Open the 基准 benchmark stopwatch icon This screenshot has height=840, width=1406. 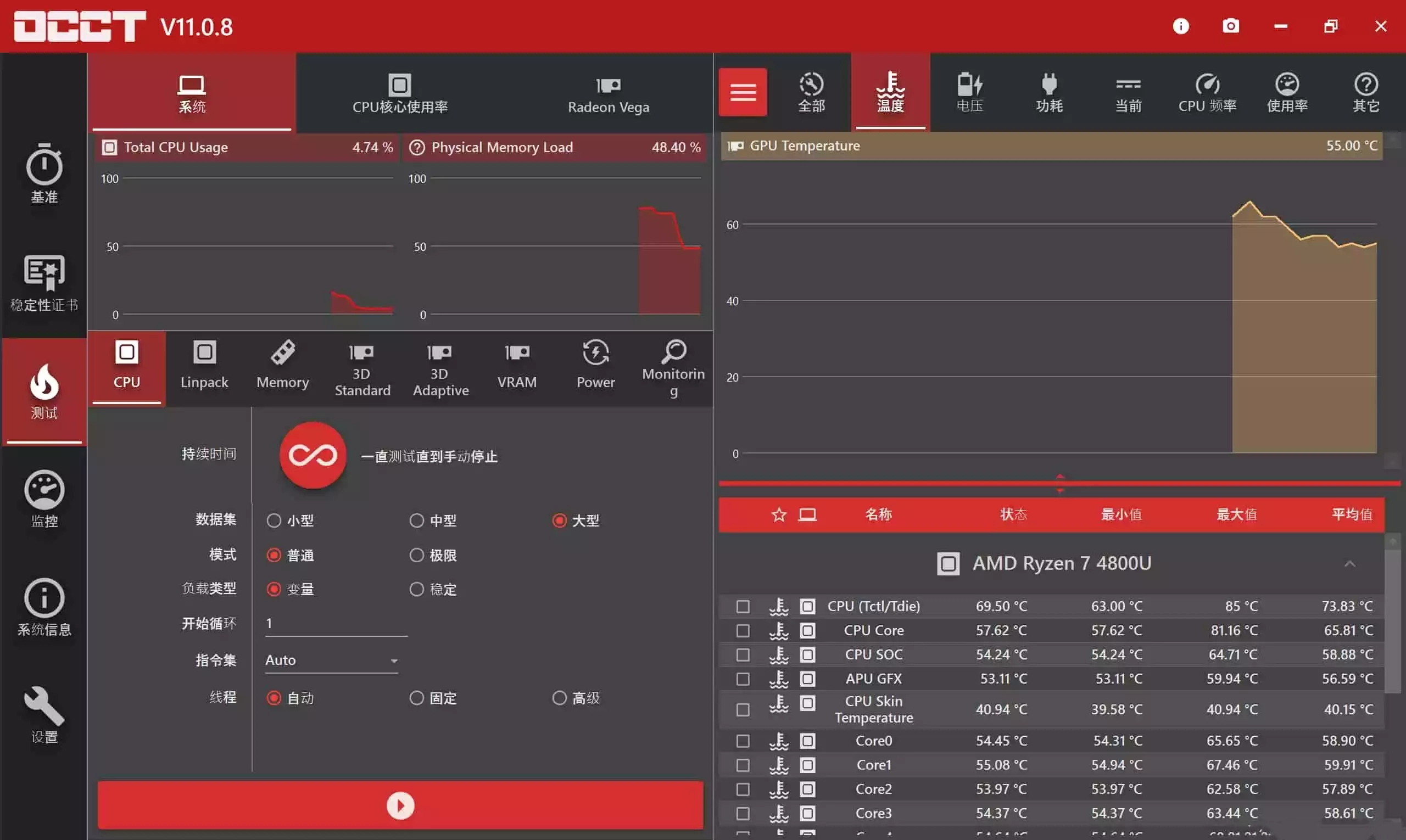coord(44,172)
